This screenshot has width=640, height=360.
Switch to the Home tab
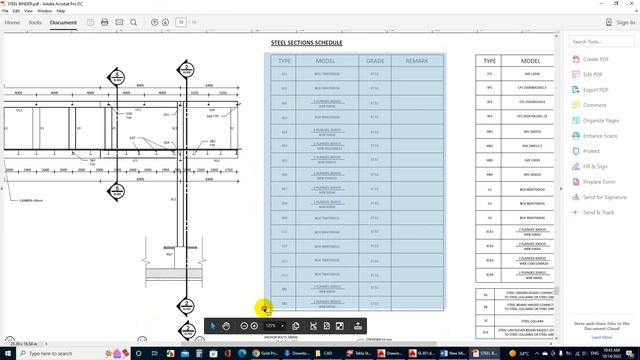pos(12,22)
